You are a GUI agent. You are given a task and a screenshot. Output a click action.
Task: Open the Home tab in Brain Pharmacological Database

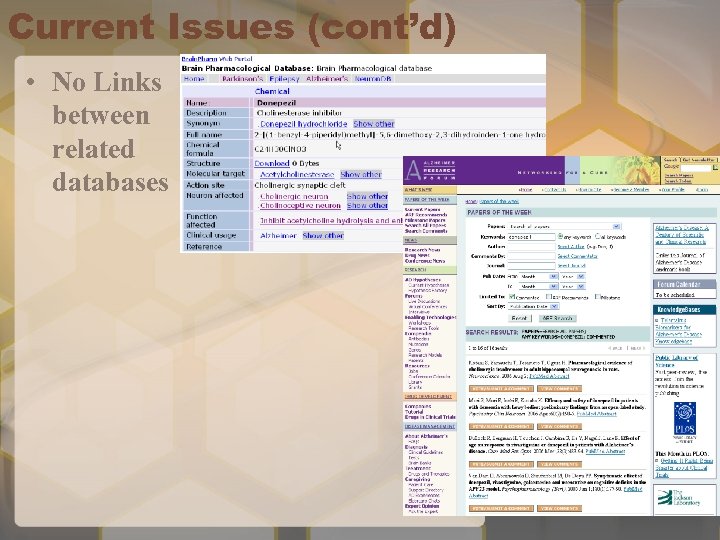[x=194, y=79]
